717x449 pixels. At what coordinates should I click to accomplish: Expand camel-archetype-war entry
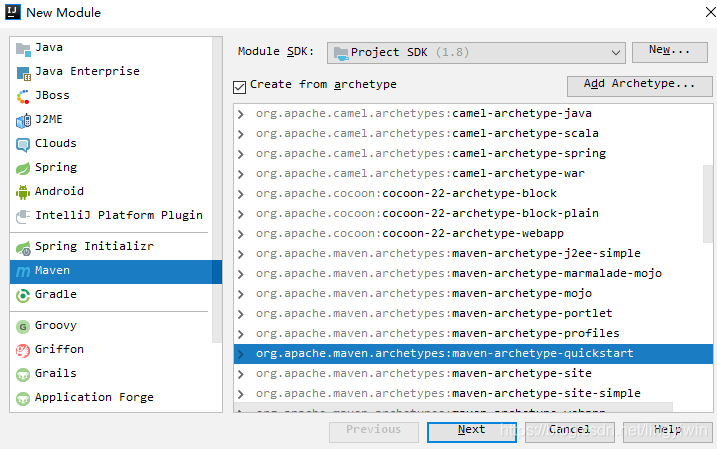pyautogui.click(x=241, y=174)
